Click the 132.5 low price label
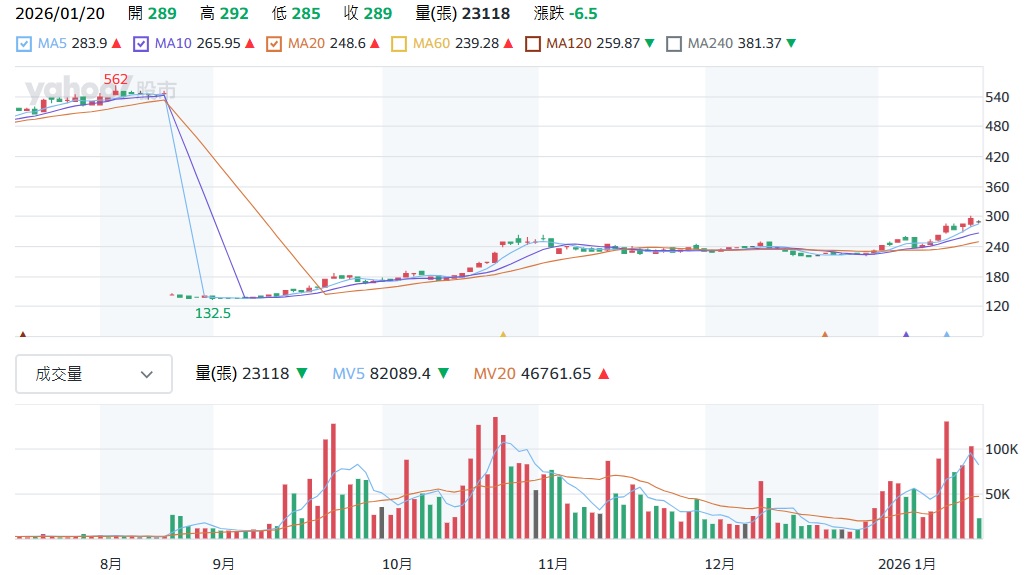The width and height of the screenshot is (1026, 575). tap(212, 312)
